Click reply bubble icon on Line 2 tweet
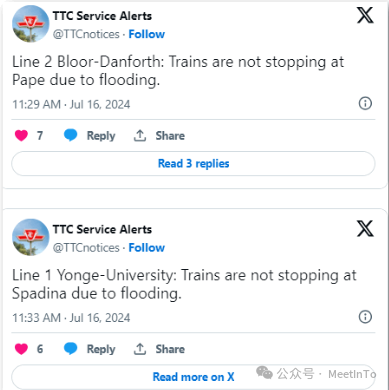Screen dimensions: 389x390 point(70,135)
